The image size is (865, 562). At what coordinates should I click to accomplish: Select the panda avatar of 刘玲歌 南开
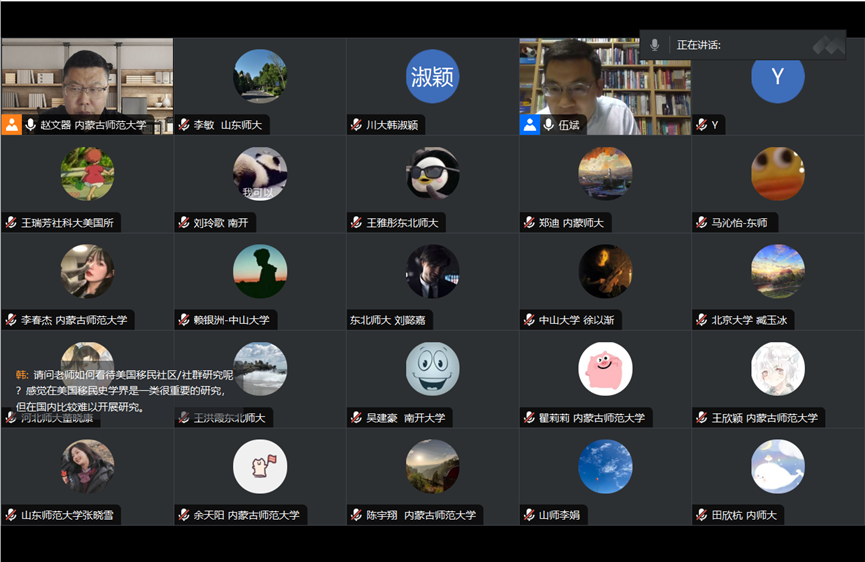point(260,173)
